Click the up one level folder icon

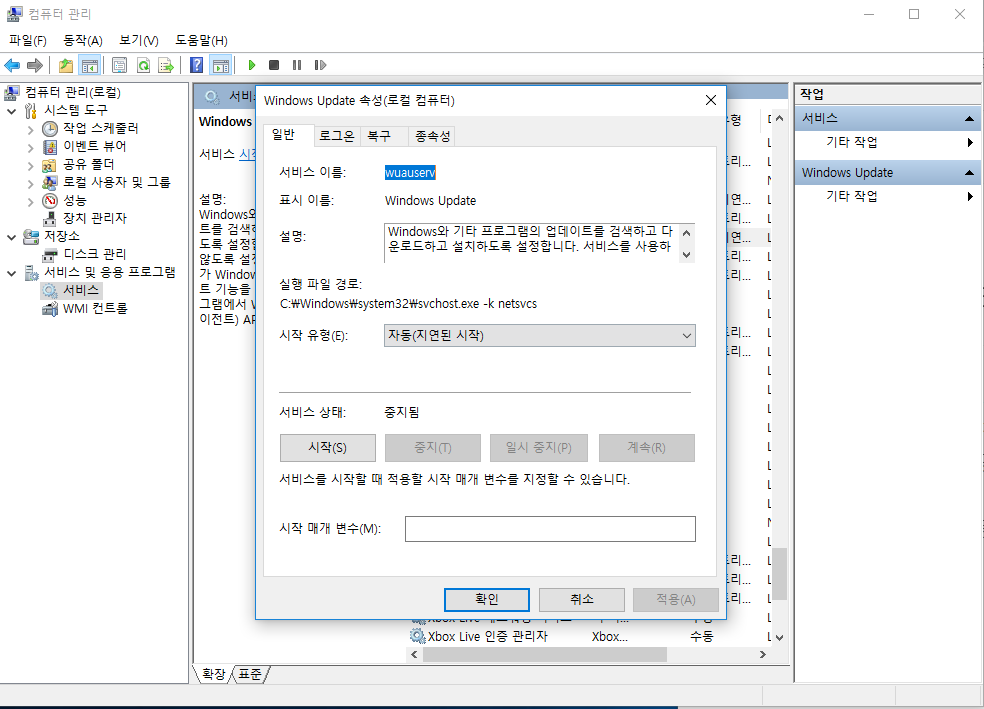(66, 65)
